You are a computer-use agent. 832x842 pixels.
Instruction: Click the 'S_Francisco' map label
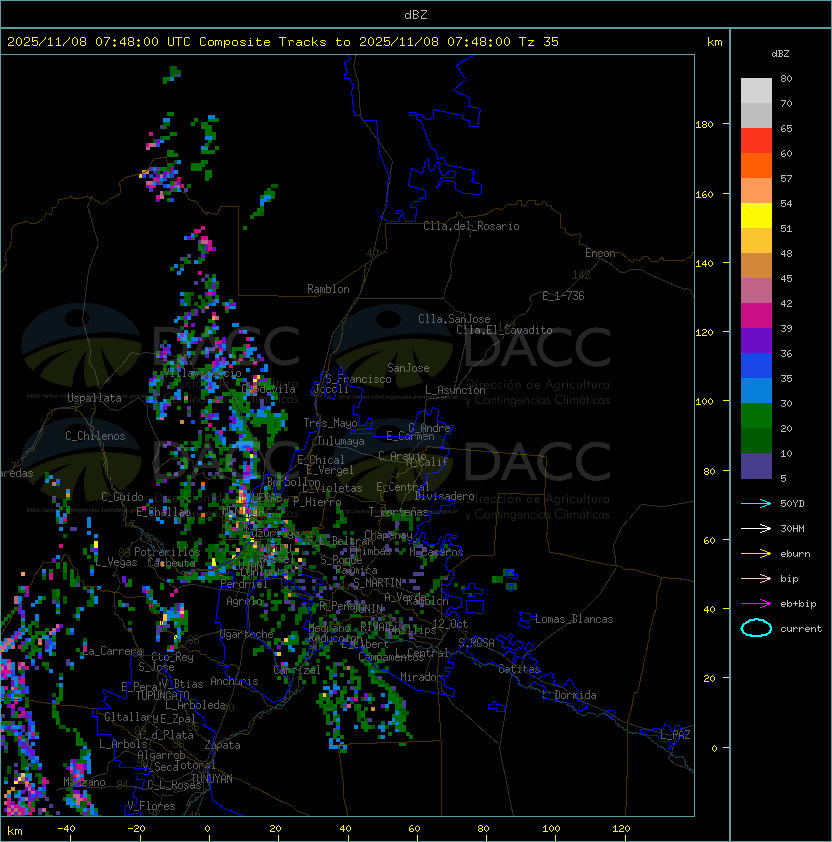358,379
